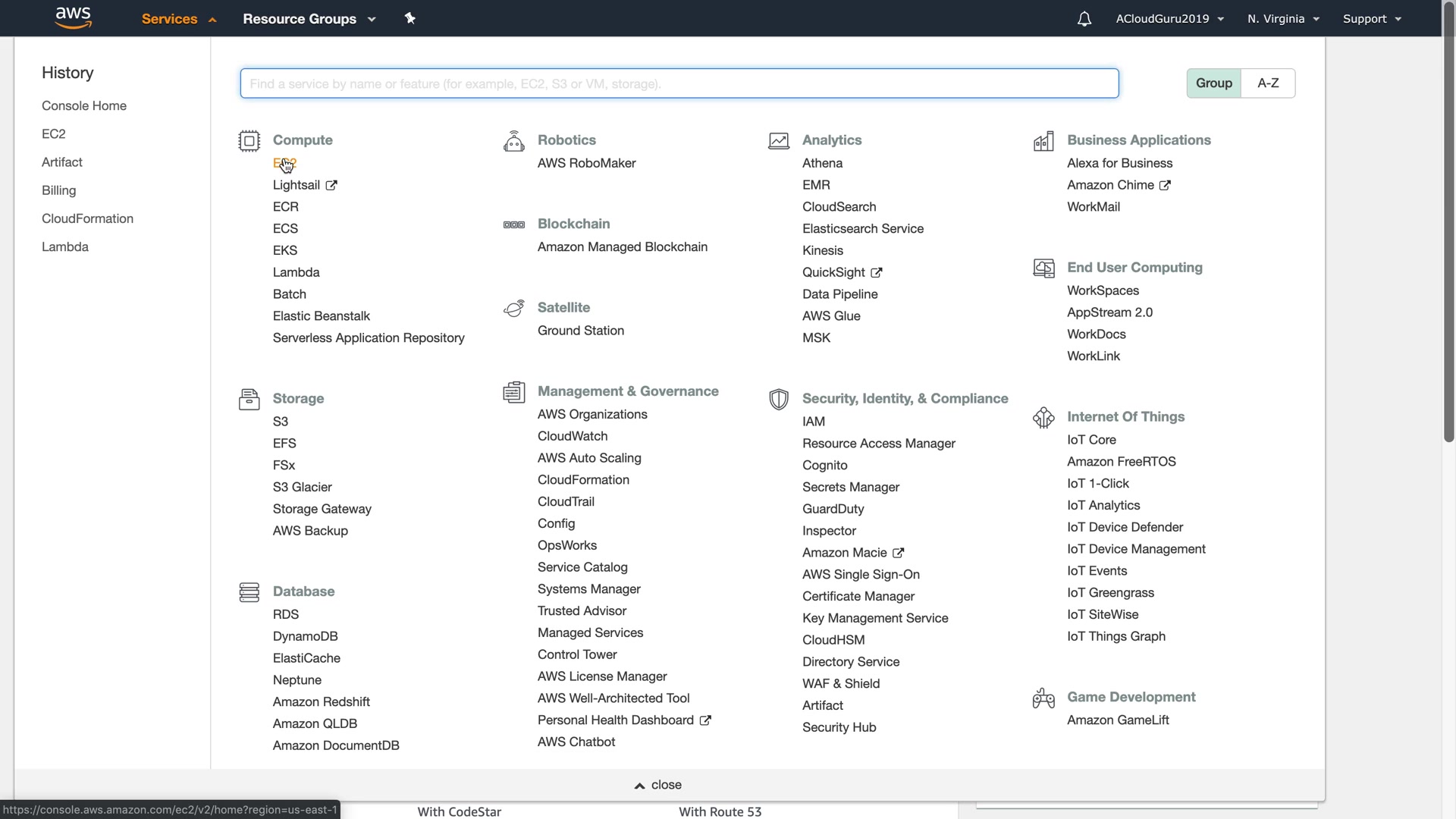Expand the Resource Groups dropdown

click(x=309, y=19)
